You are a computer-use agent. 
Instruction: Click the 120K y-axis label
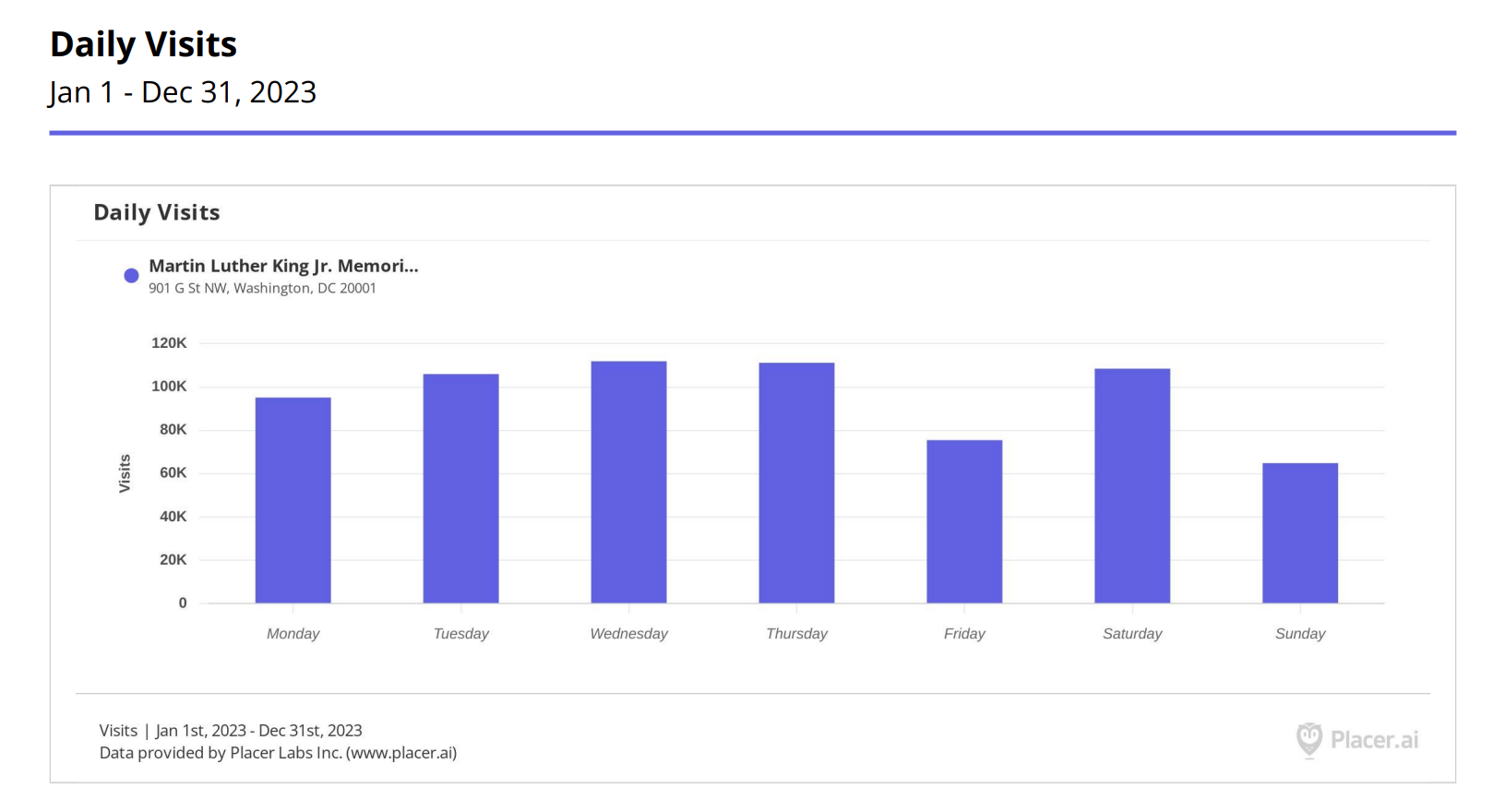pyautogui.click(x=169, y=343)
